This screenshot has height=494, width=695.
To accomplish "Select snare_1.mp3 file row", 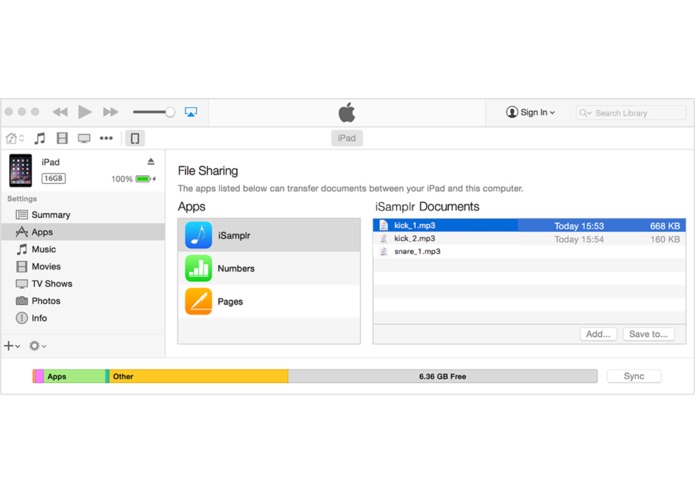I will coord(529,252).
